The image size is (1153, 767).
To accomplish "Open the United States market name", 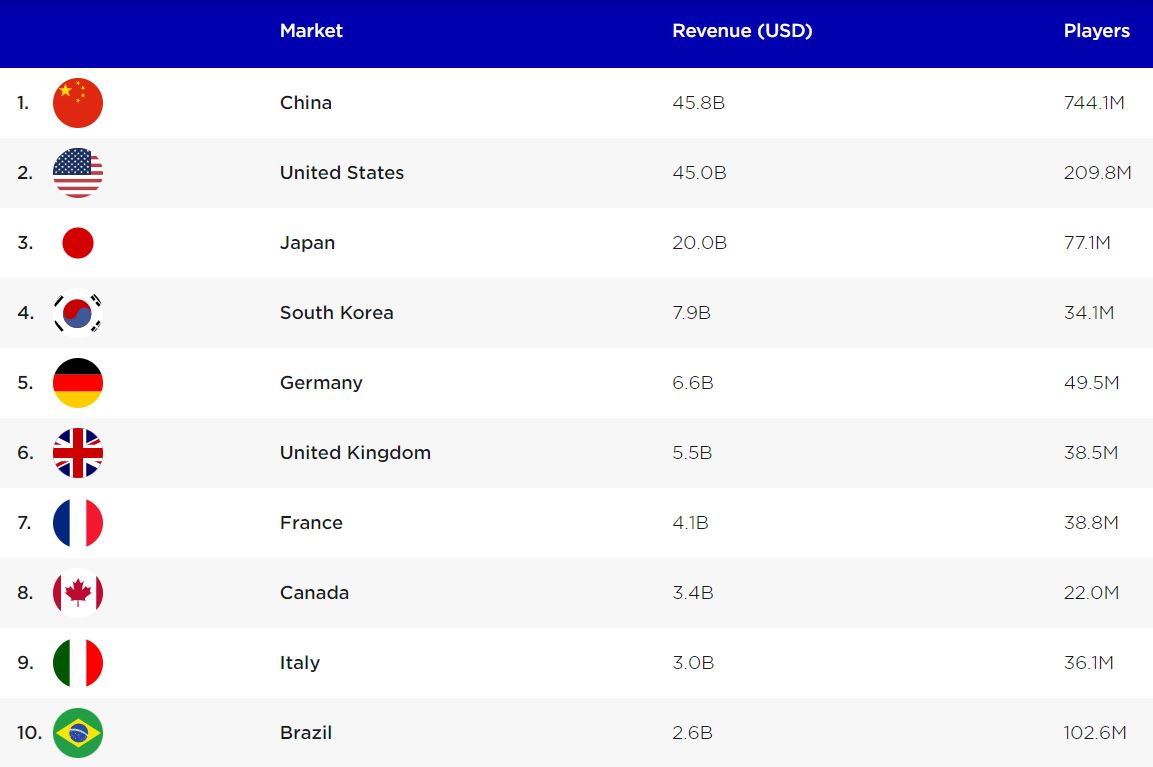I will click(x=342, y=173).
